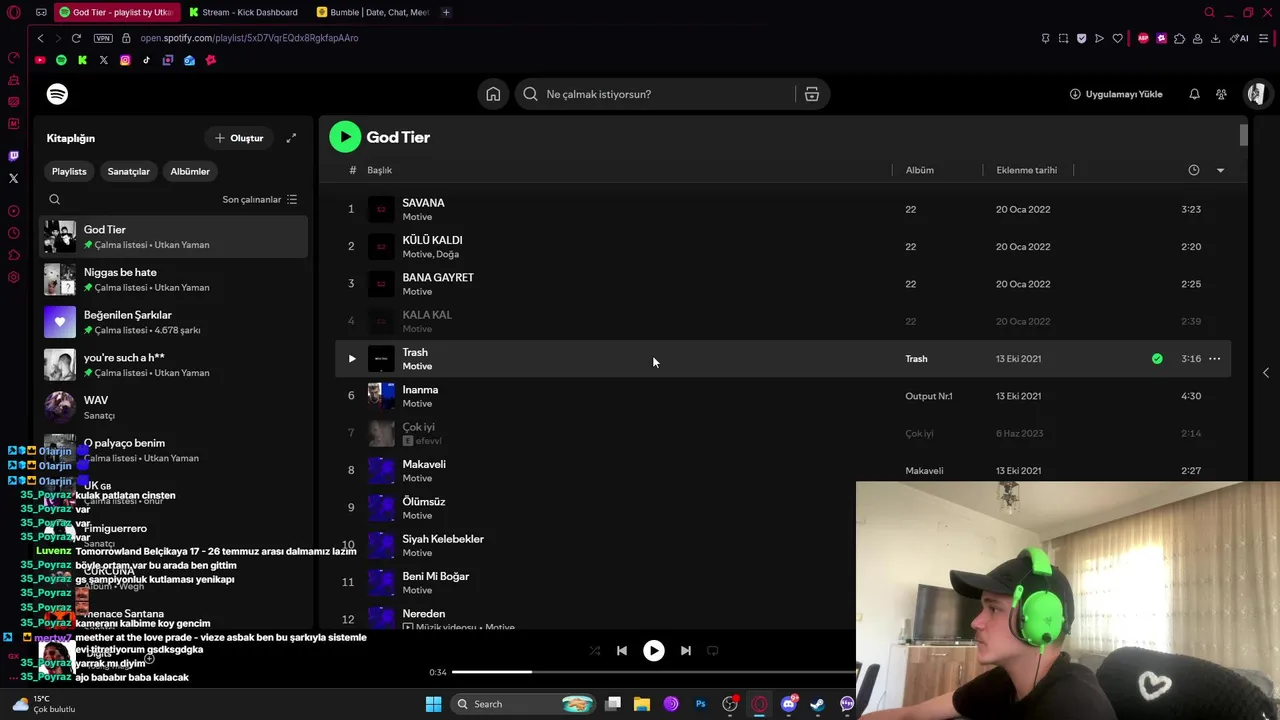Click the snapshot tool icon in the browser toolbar
This screenshot has height=720, width=1280.
(1063, 38)
